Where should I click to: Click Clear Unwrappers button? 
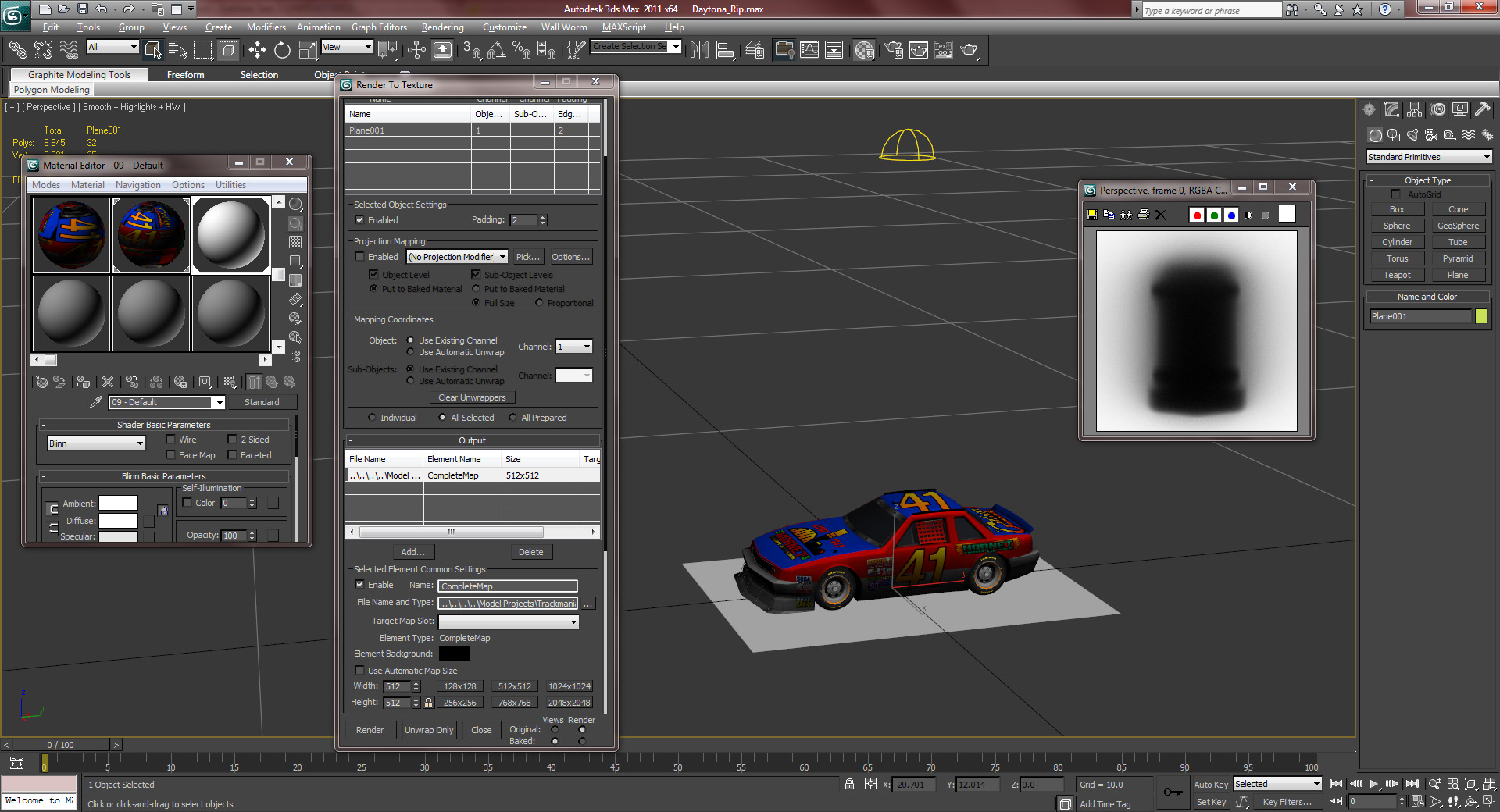point(472,397)
